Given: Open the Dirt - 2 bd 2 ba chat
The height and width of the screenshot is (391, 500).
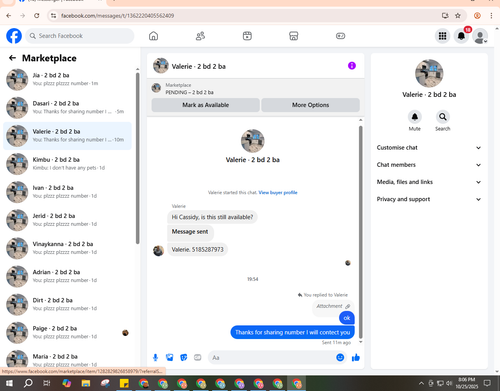Looking at the screenshot, I should pos(67,304).
